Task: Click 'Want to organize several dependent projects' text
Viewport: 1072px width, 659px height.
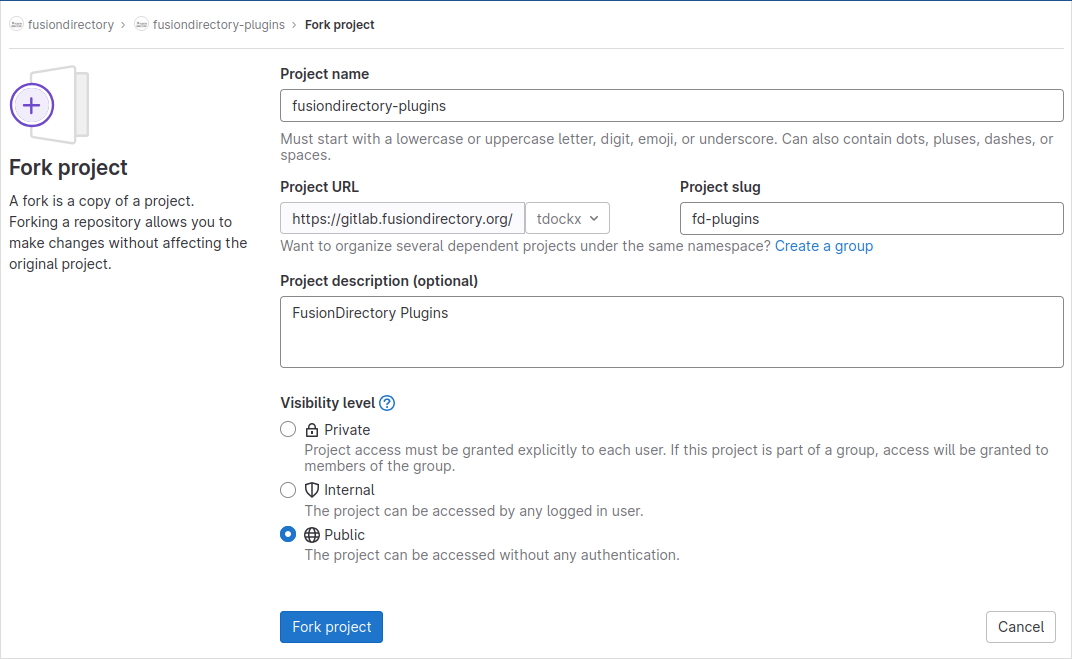Action: [x=525, y=246]
